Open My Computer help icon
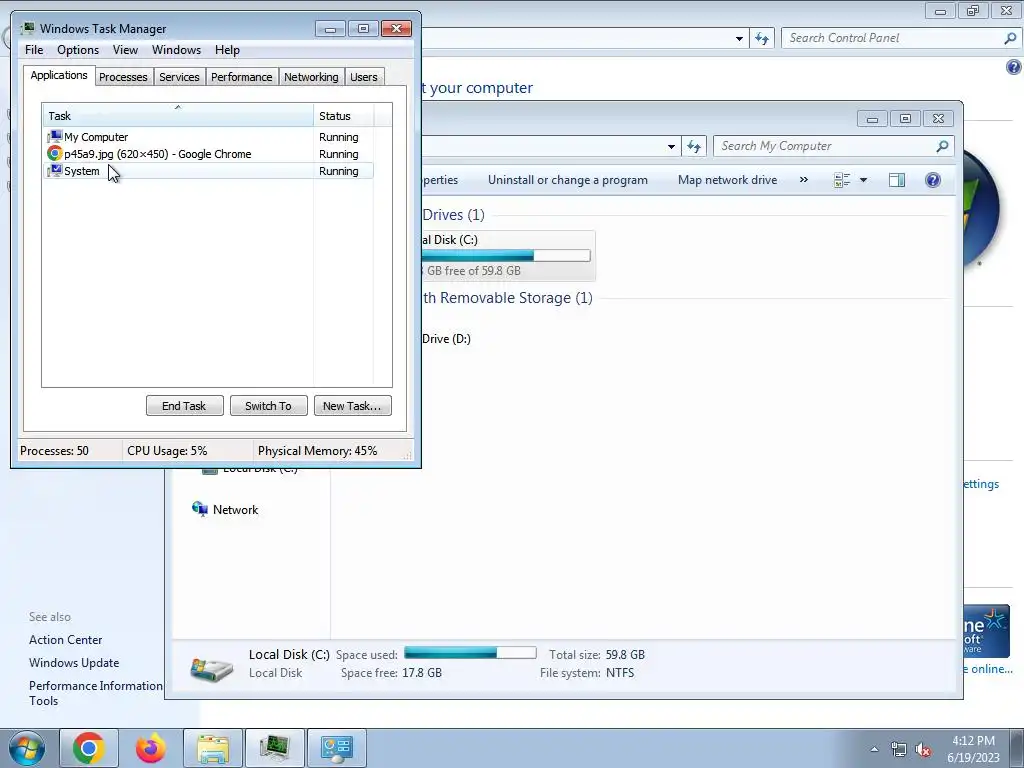Image resolution: width=1024 pixels, height=768 pixels. pos(933,180)
